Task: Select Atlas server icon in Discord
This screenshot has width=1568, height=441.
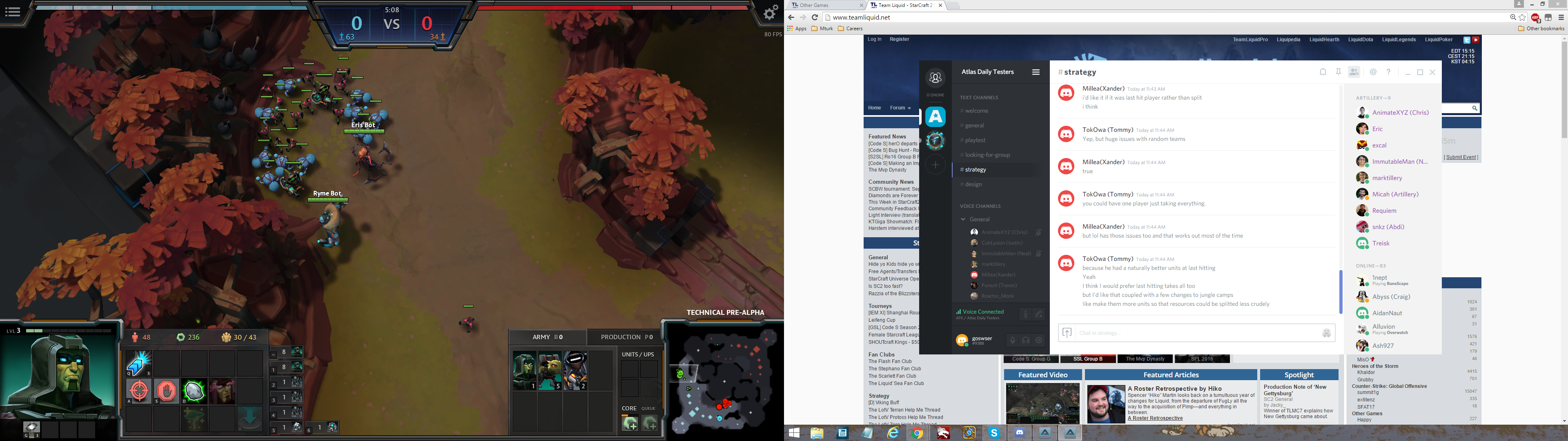Action: click(935, 116)
